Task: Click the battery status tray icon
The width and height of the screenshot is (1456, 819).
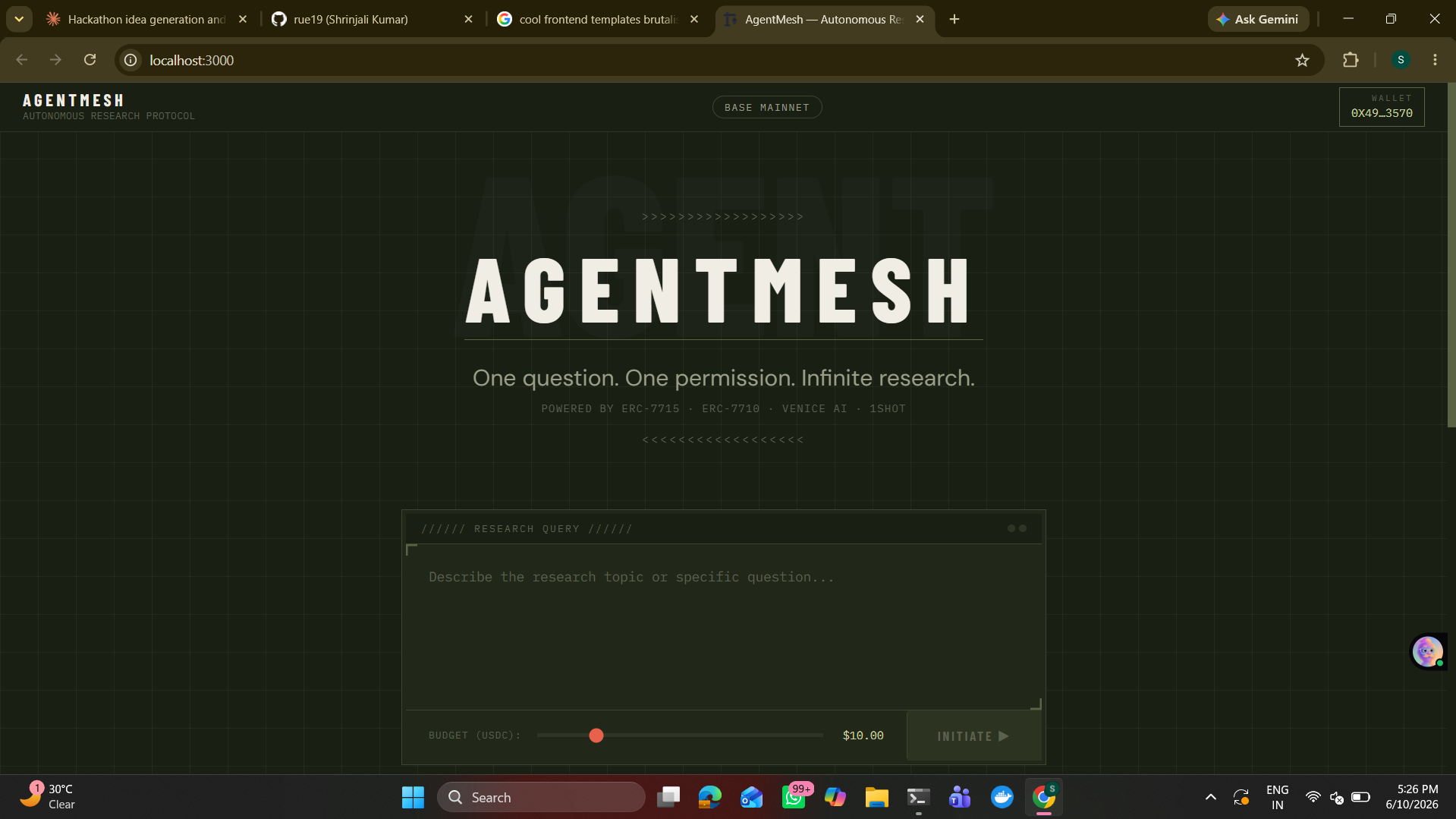Action: point(1361,797)
